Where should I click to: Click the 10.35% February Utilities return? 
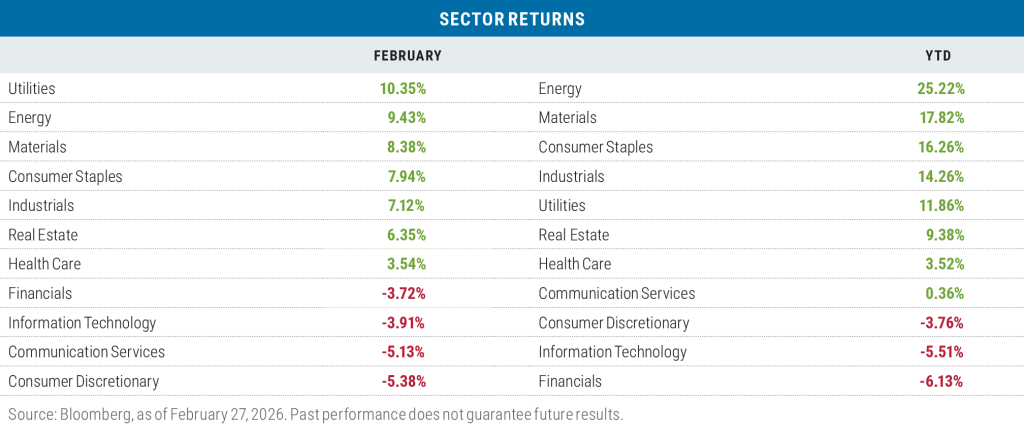(x=403, y=88)
